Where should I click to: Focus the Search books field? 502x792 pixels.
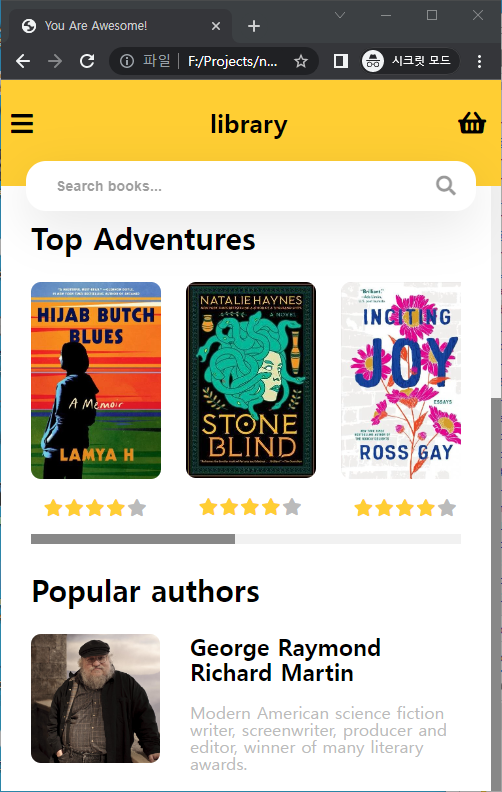(x=241, y=186)
